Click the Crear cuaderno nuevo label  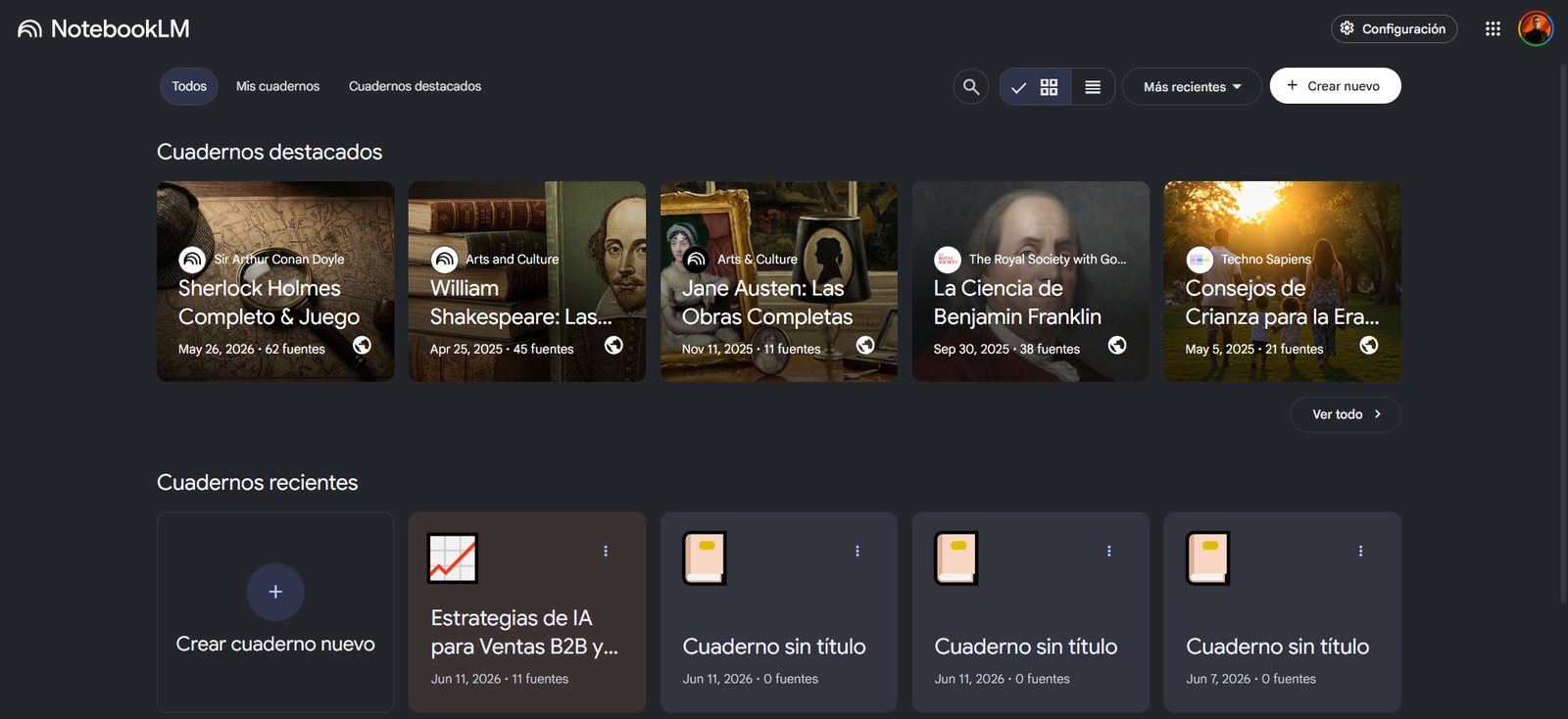point(275,644)
